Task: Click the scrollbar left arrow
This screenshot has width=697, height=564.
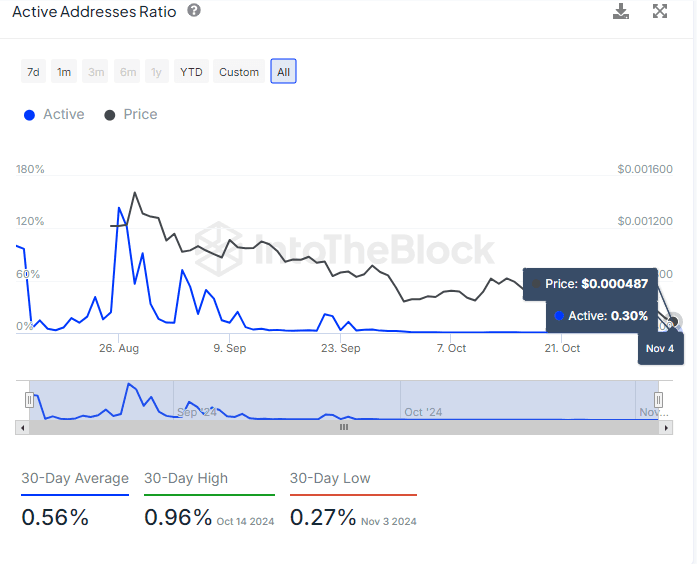Action: coord(22,427)
